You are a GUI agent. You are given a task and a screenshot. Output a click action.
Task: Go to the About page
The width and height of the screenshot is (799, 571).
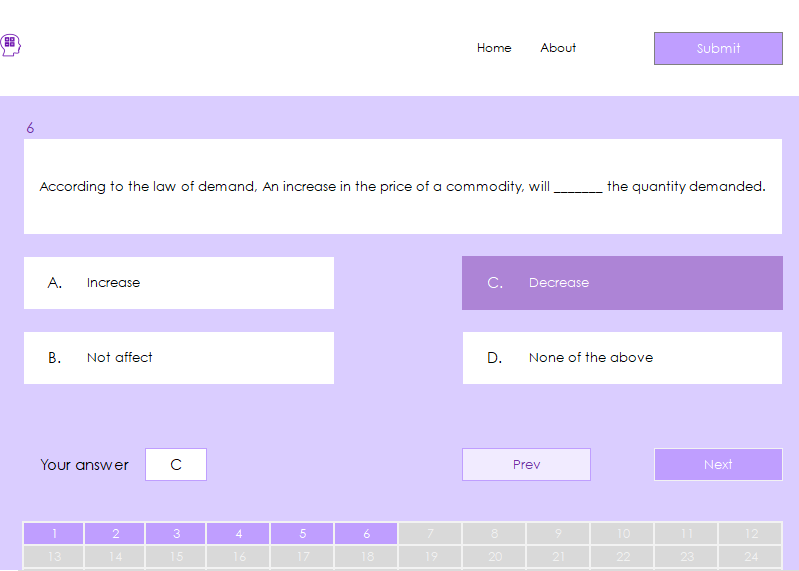pyautogui.click(x=558, y=48)
